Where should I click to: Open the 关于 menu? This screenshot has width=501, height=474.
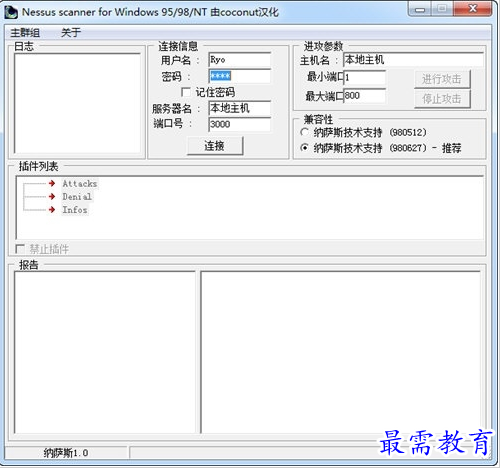[x=71, y=33]
